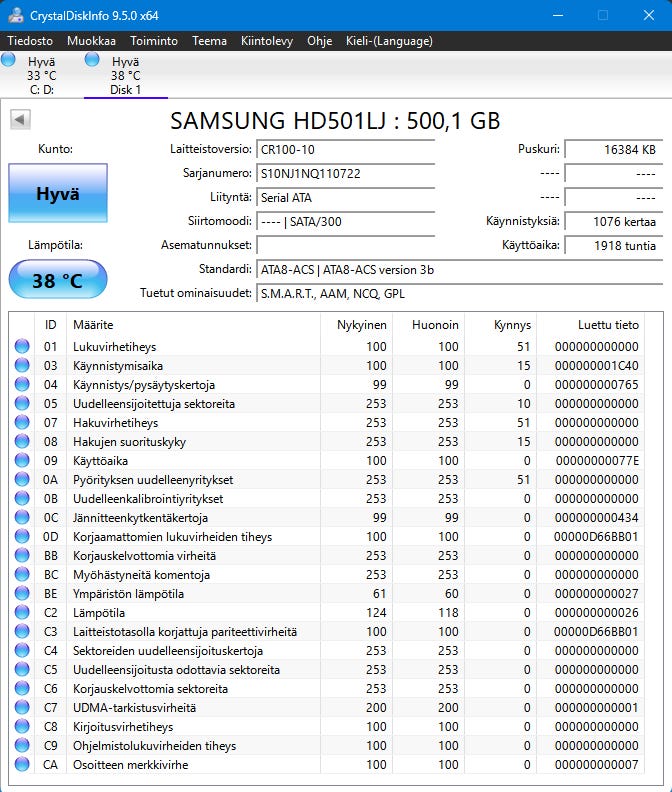This screenshot has height=792, width=672.
Task: Select the C: D: disk status orb
Action: [9, 61]
